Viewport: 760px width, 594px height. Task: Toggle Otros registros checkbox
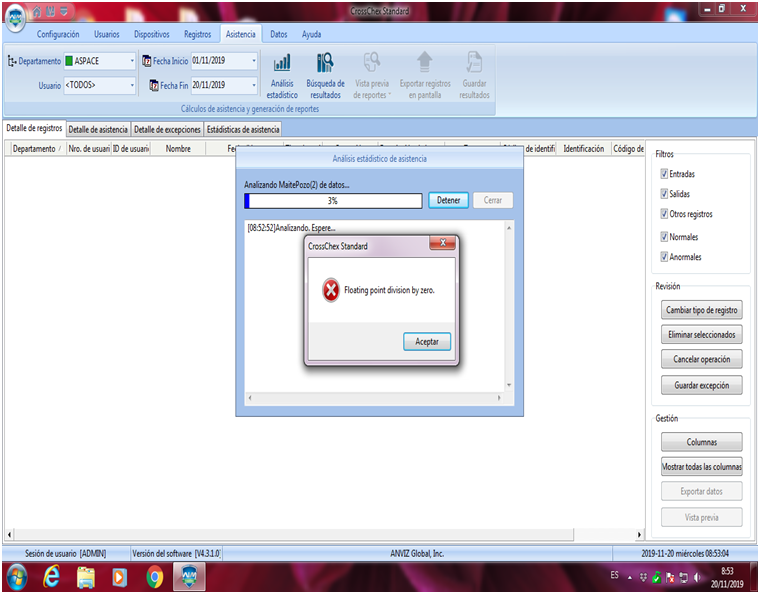(x=664, y=214)
